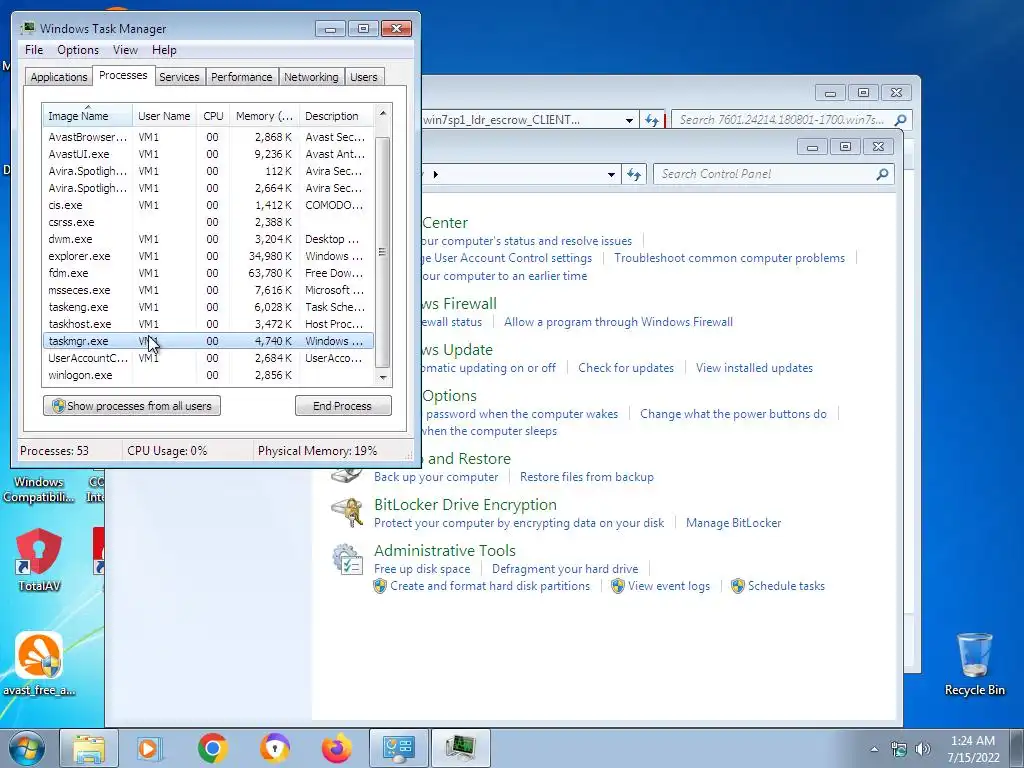Click the network tray icon
The image size is (1024, 768).
(899, 749)
